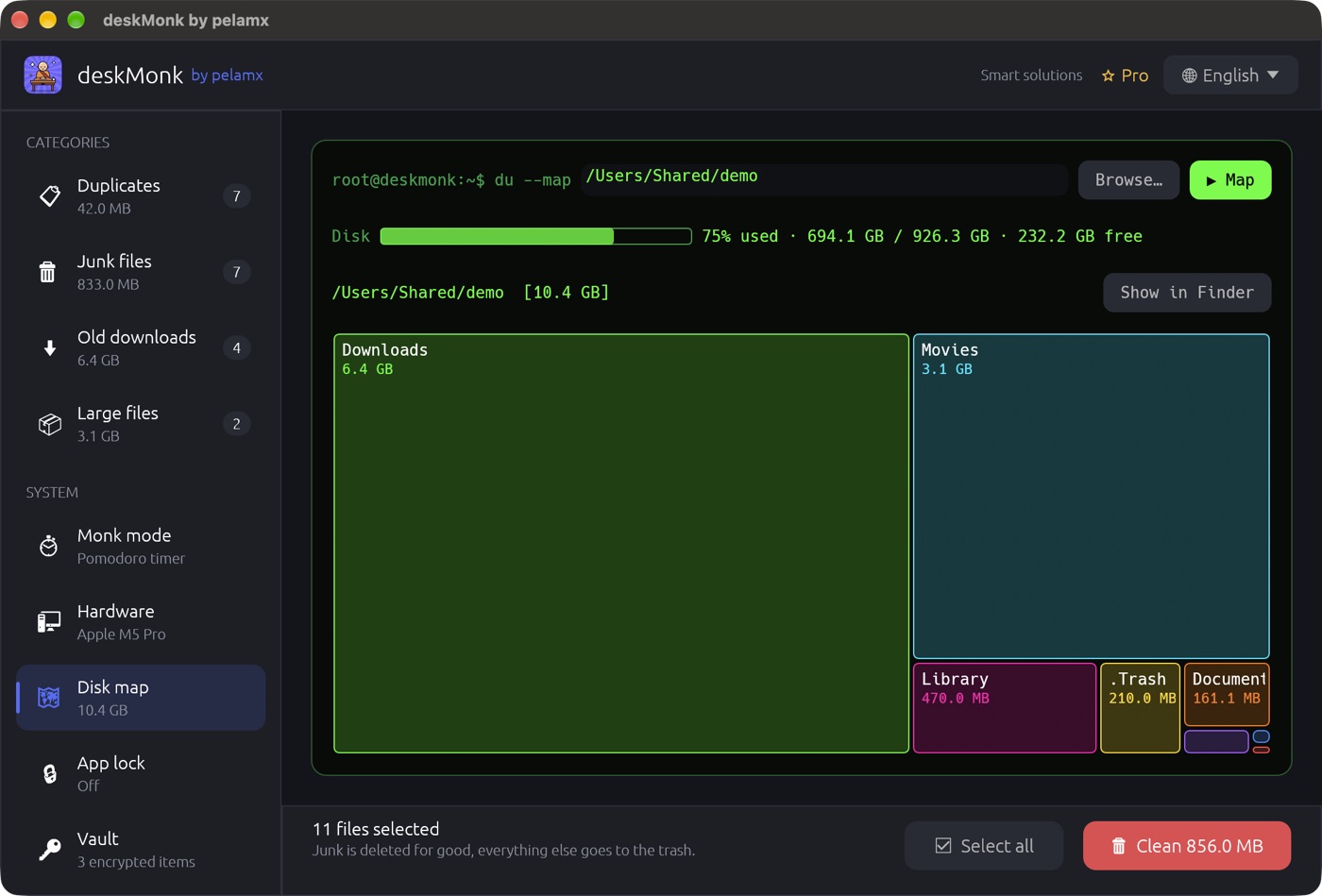Screen dimensions: 1322x896
Task: Click the by pelamx link
Action: tap(227, 75)
